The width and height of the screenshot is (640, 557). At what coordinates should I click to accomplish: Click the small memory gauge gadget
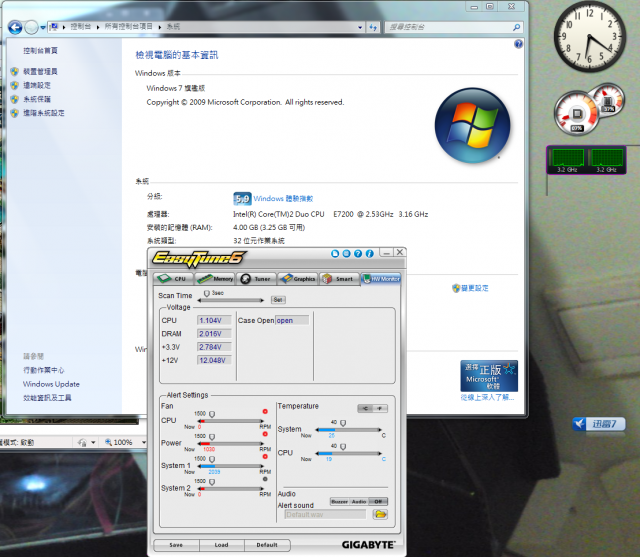click(x=608, y=99)
